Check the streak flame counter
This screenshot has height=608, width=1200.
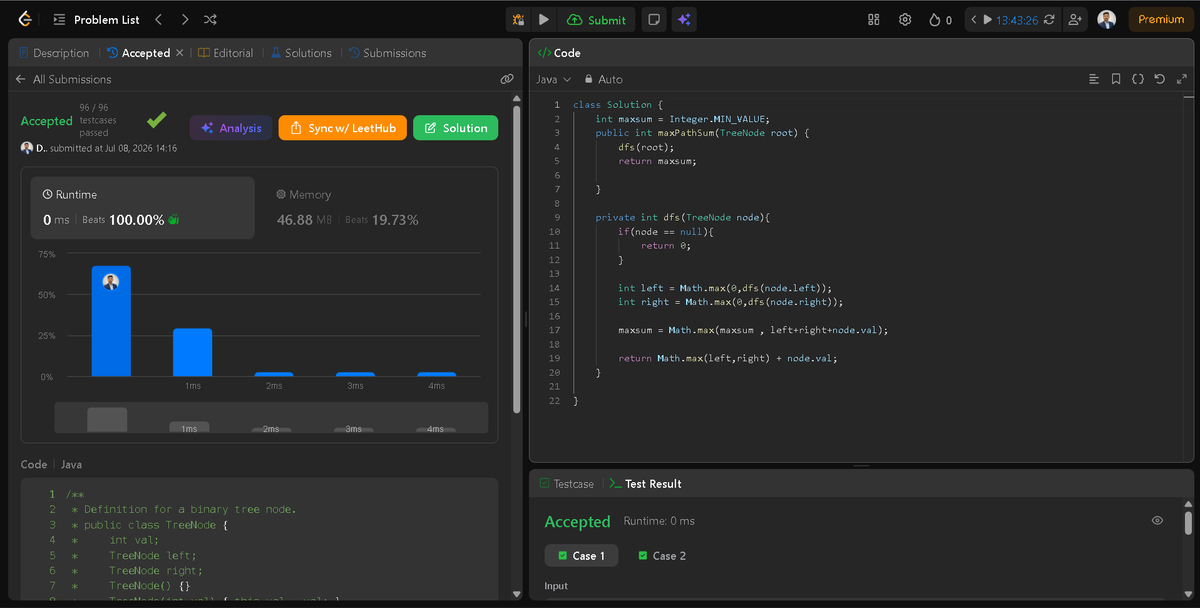coord(940,19)
